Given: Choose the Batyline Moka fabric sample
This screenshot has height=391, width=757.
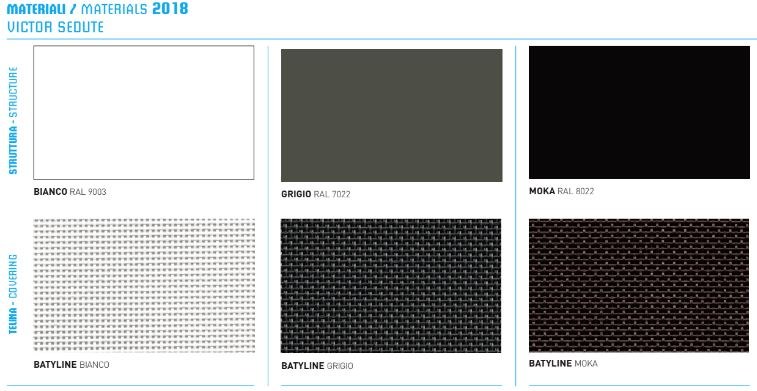Looking at the screenshot, I should coord(639,285).
